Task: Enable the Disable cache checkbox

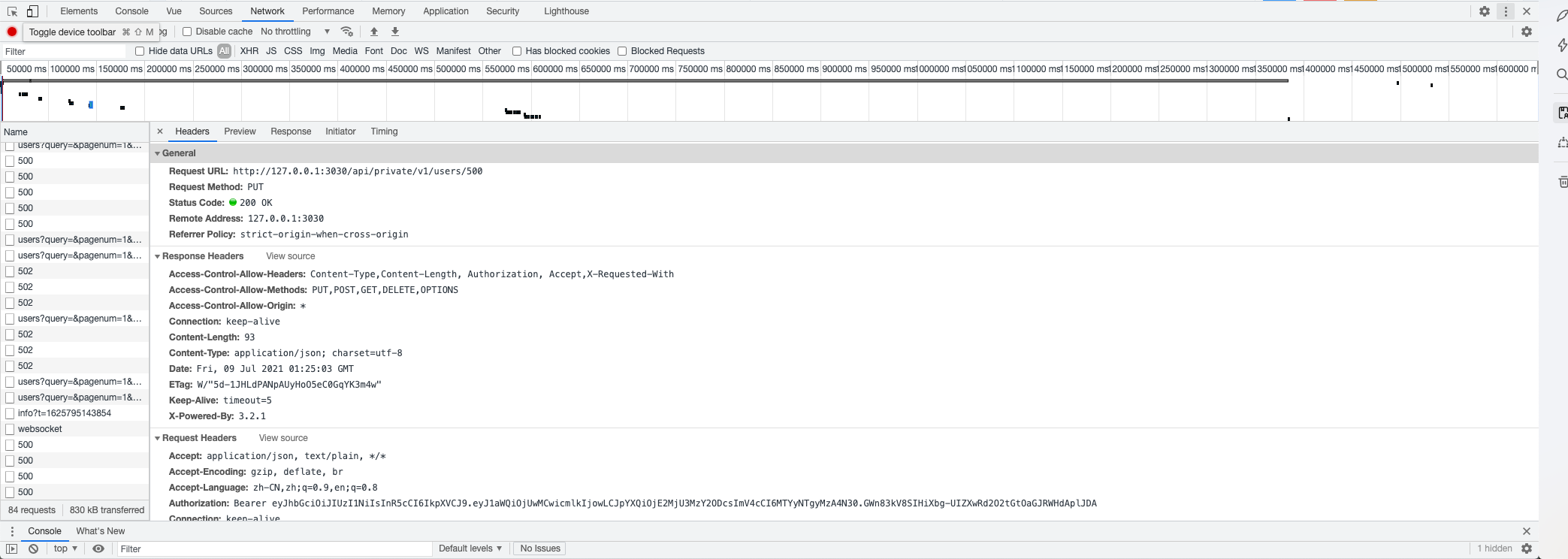Action: 187,32
